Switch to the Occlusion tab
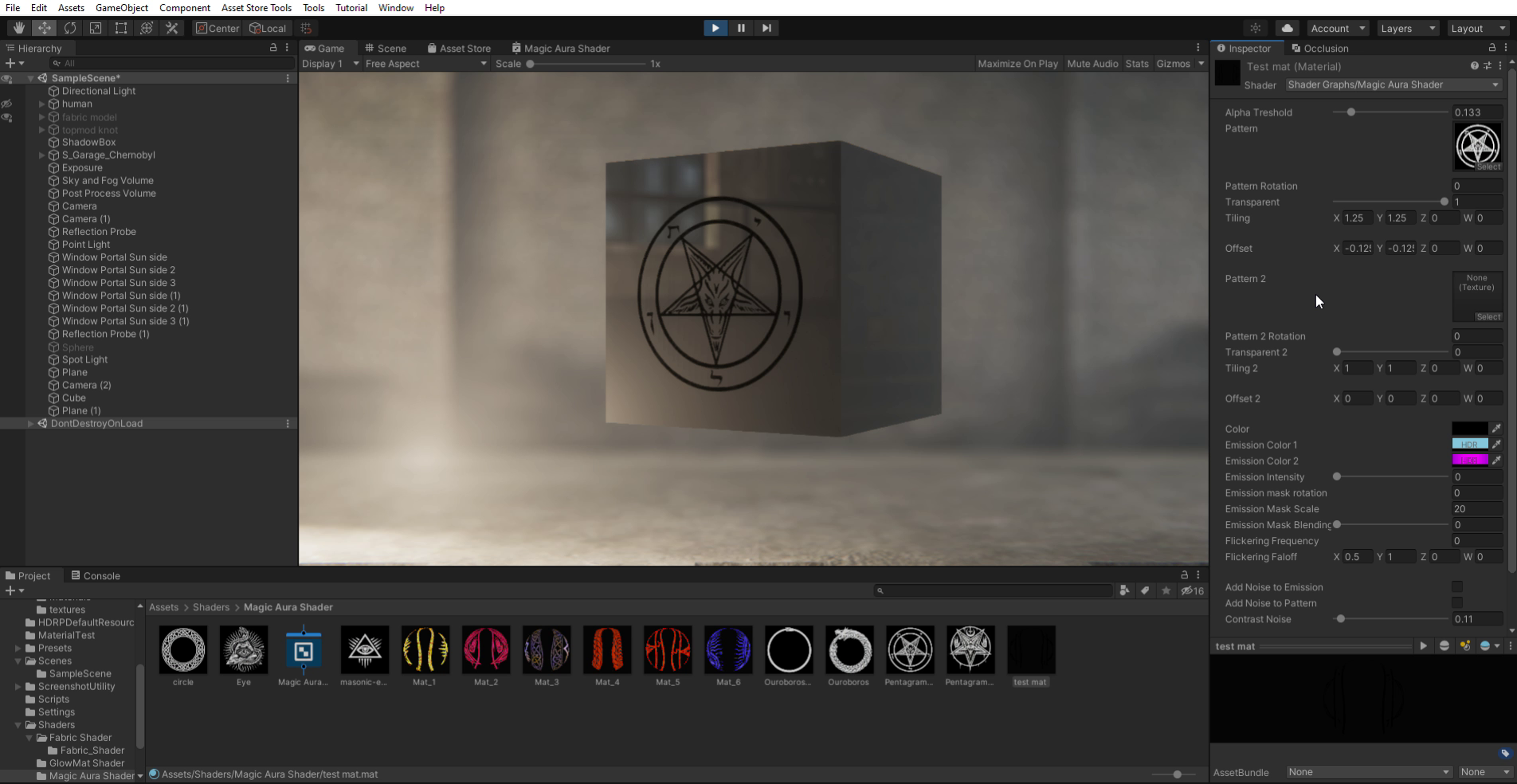The width and height of the screenshot is (1517, 784). click(1320, 48)
